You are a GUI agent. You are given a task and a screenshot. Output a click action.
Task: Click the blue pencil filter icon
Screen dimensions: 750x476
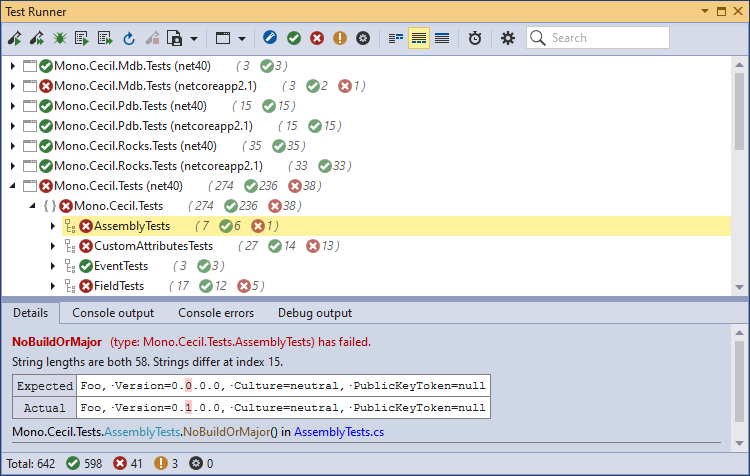[x=270, y=38]
